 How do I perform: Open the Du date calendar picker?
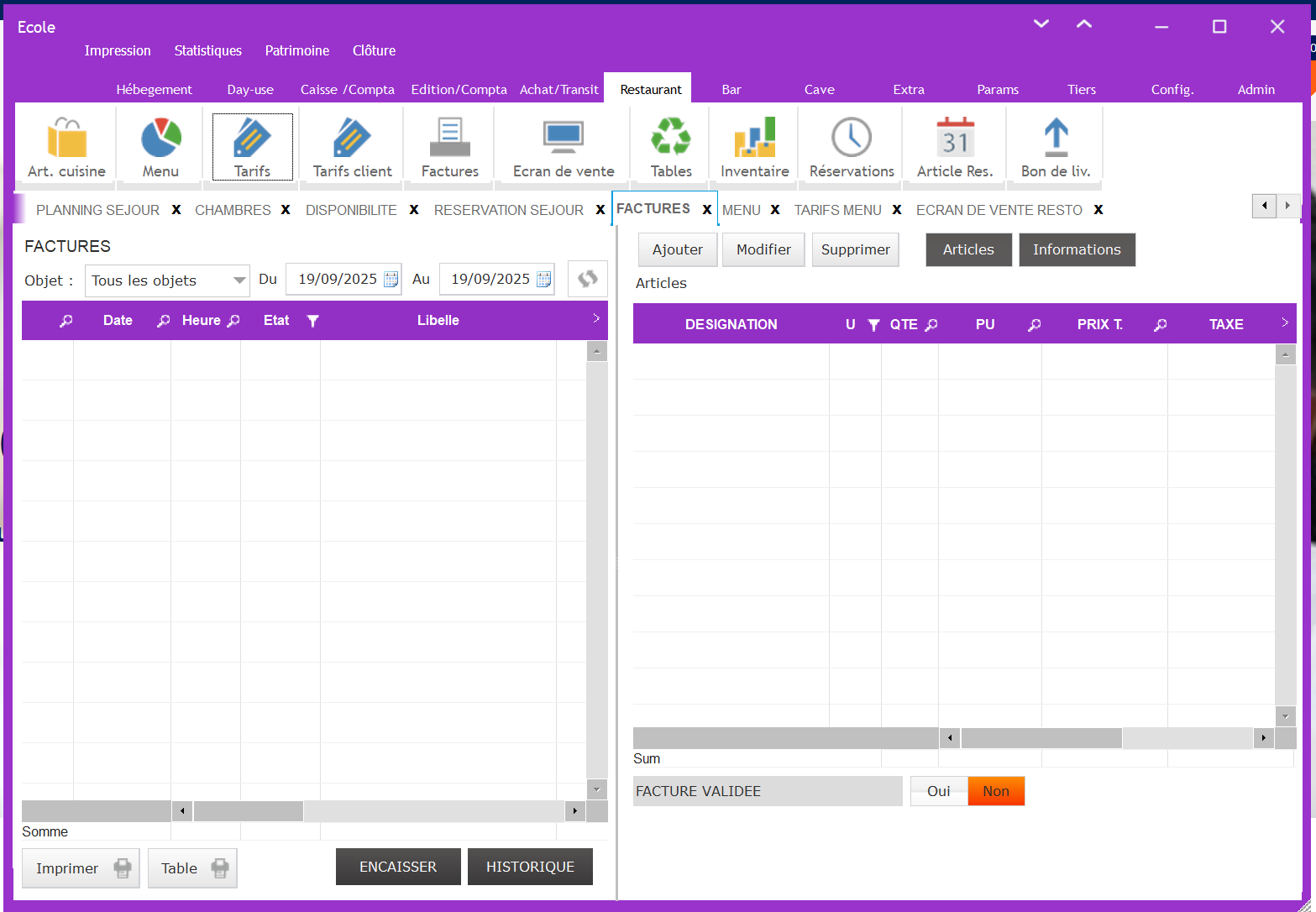click(x=391, y=280)
